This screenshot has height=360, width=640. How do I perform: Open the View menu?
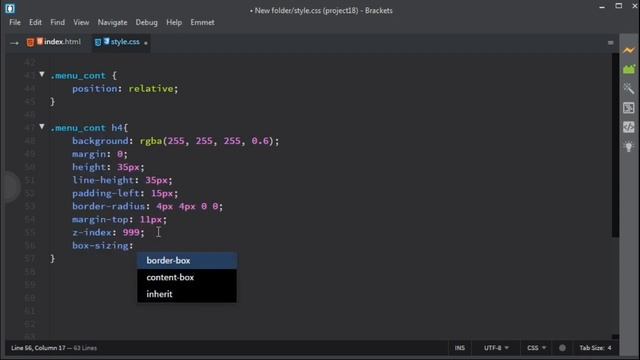click(x=81, y=22)
